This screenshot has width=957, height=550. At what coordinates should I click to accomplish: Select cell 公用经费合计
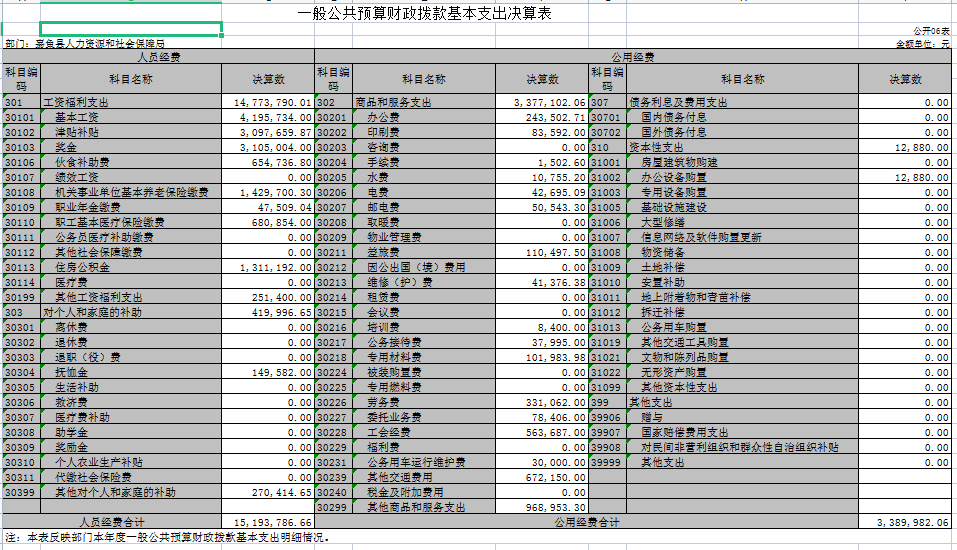coord(587,522)
